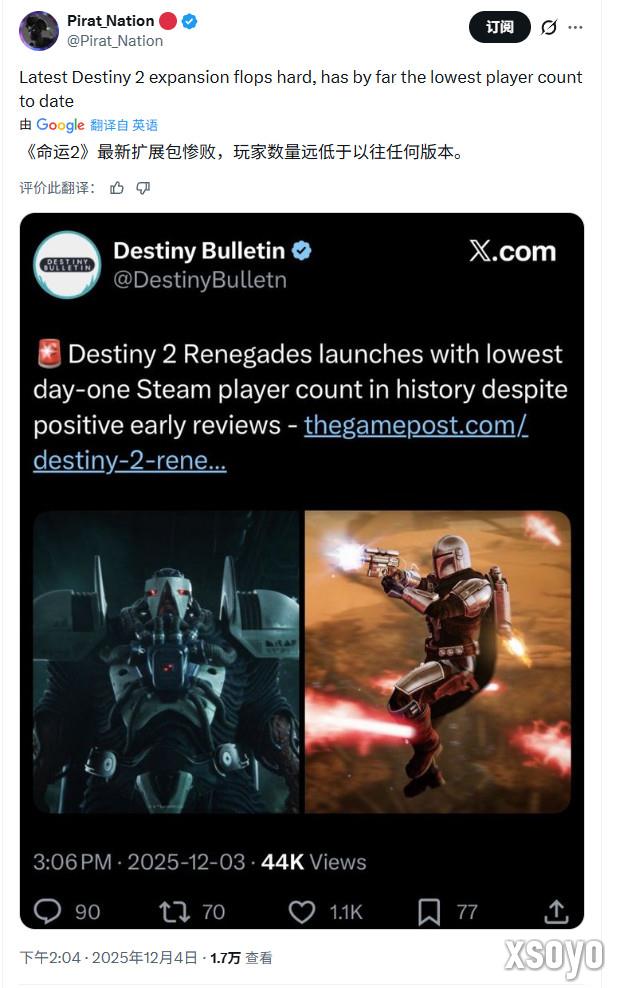Click the retweet icon with 70
The height and width of the screenshot is (988, 618).
point(175,912)
